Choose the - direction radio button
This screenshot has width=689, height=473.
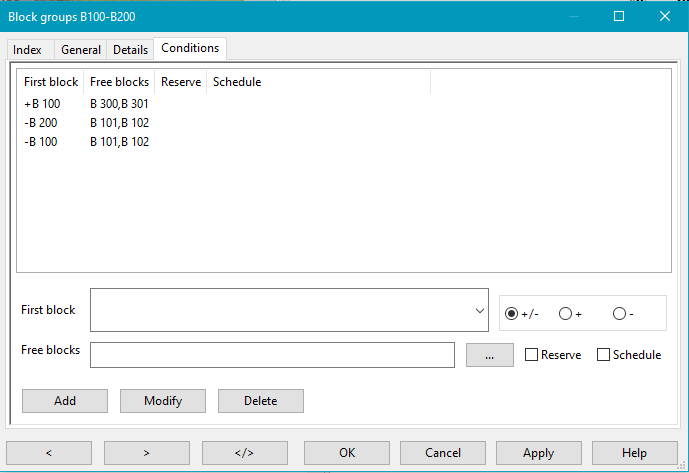point(619,314)
